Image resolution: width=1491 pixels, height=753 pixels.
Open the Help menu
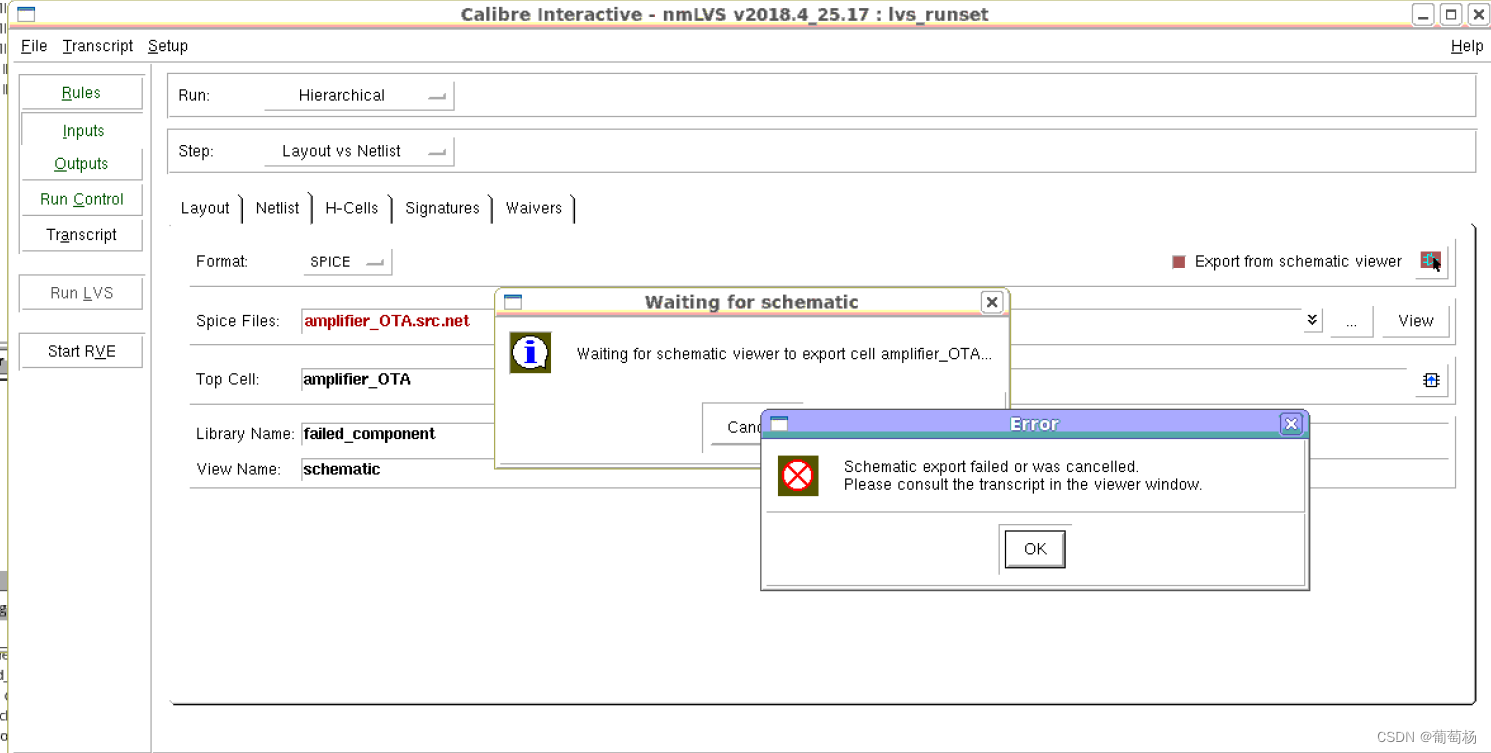(x=1467, y=46)
